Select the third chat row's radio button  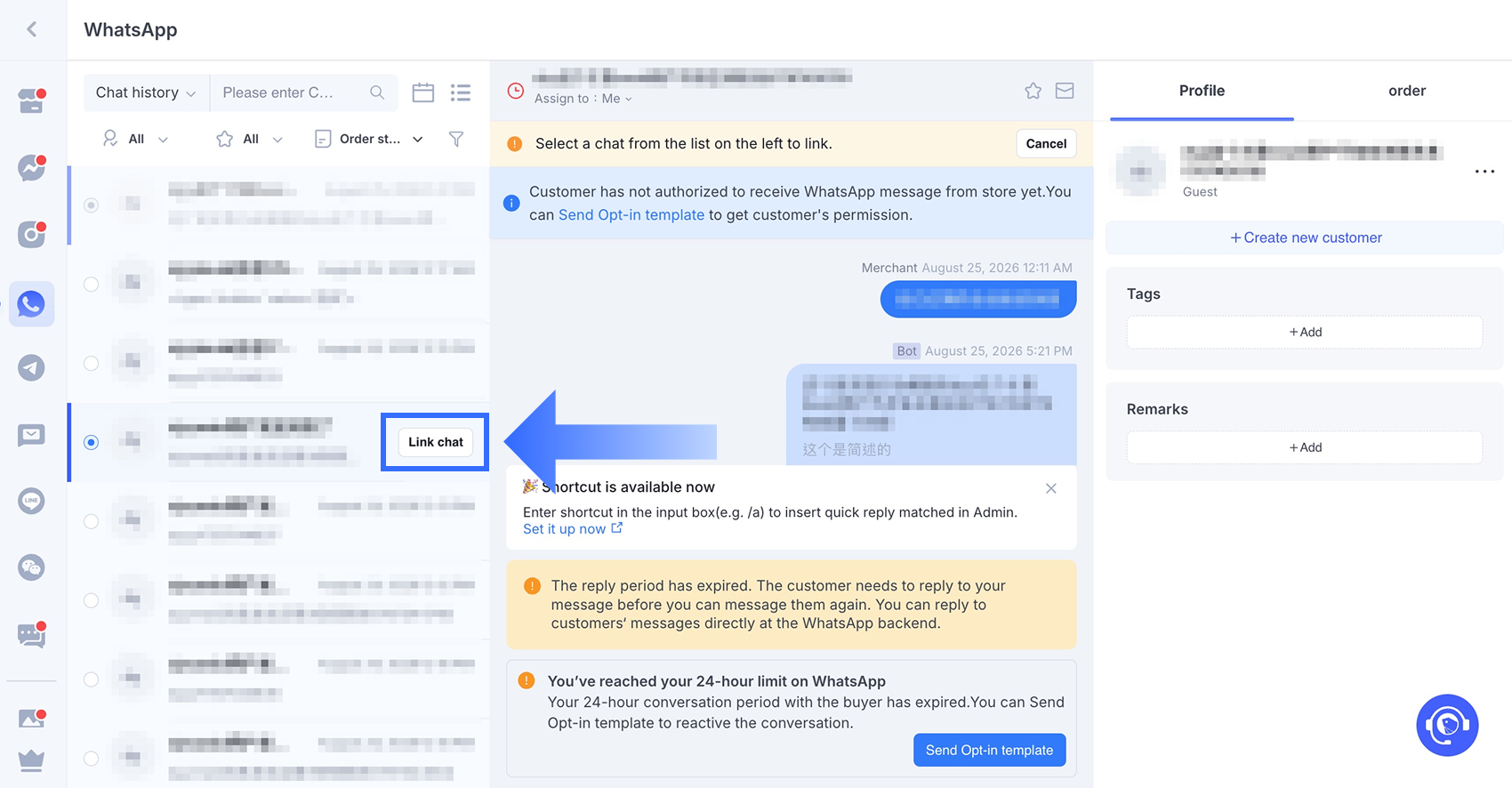[x=91, y=363]
